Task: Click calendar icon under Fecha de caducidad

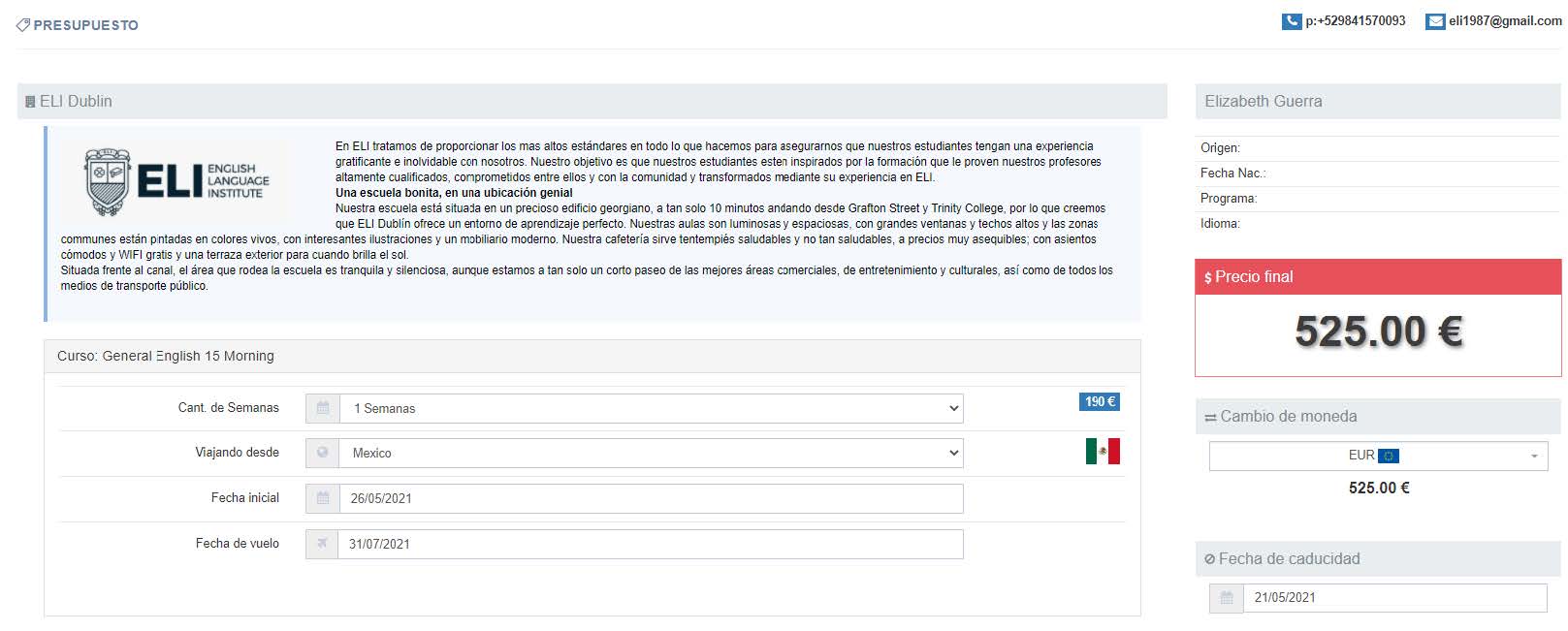Action: point(1226,598)
